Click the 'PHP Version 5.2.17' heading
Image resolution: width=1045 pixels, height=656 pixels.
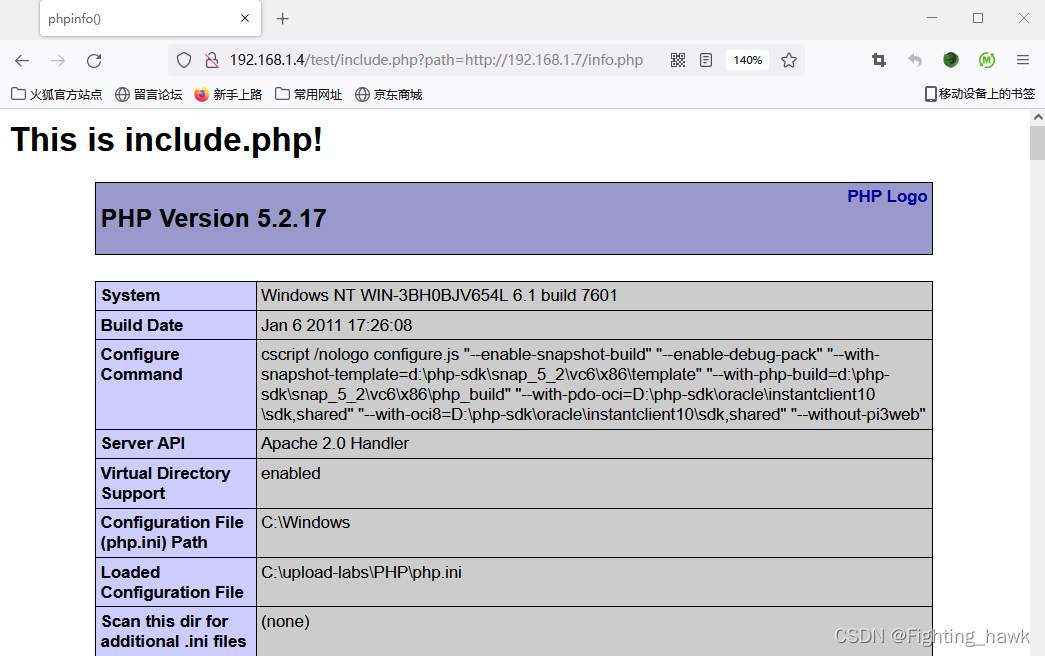pyautogui.click(x=213, y=219)
